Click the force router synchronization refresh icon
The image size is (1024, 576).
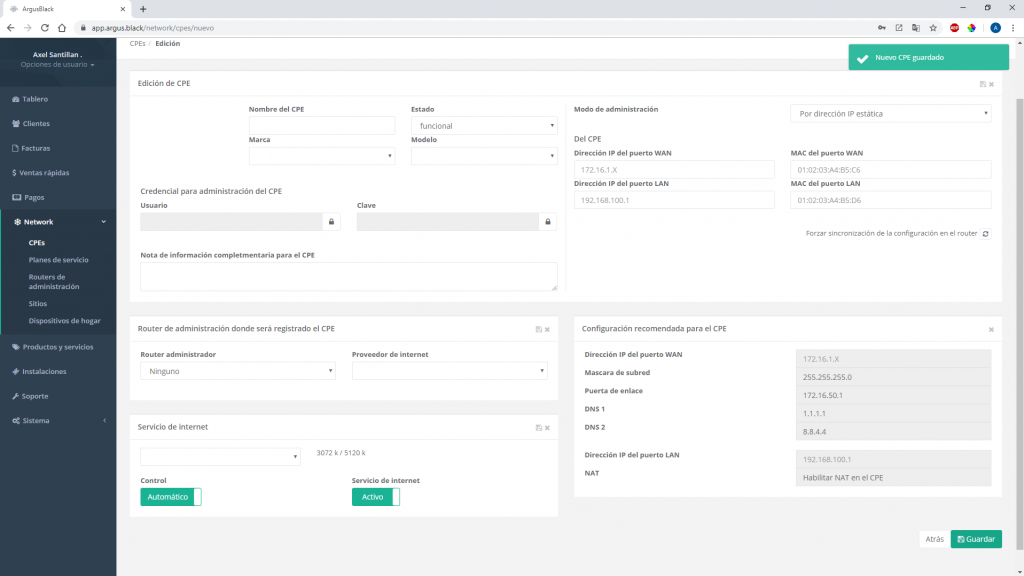pos(985,234)
